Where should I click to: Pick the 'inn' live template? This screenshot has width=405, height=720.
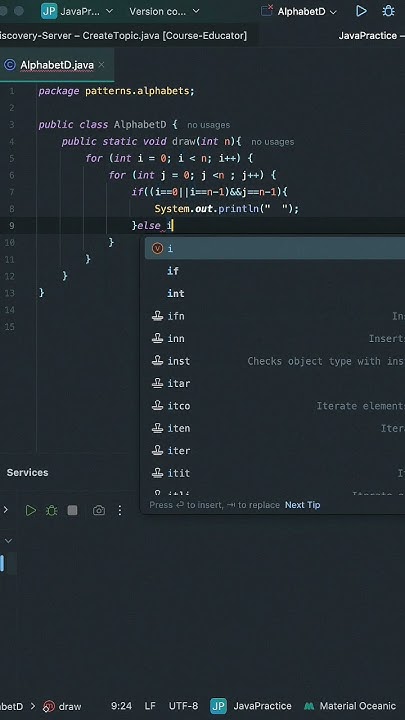(275, 338)
